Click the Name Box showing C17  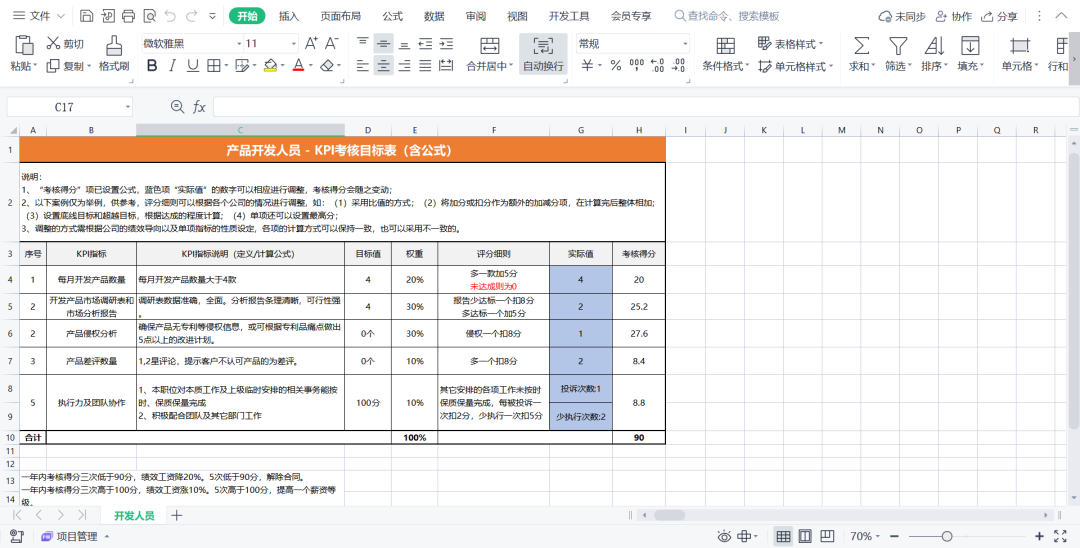[x=64, y=107]
